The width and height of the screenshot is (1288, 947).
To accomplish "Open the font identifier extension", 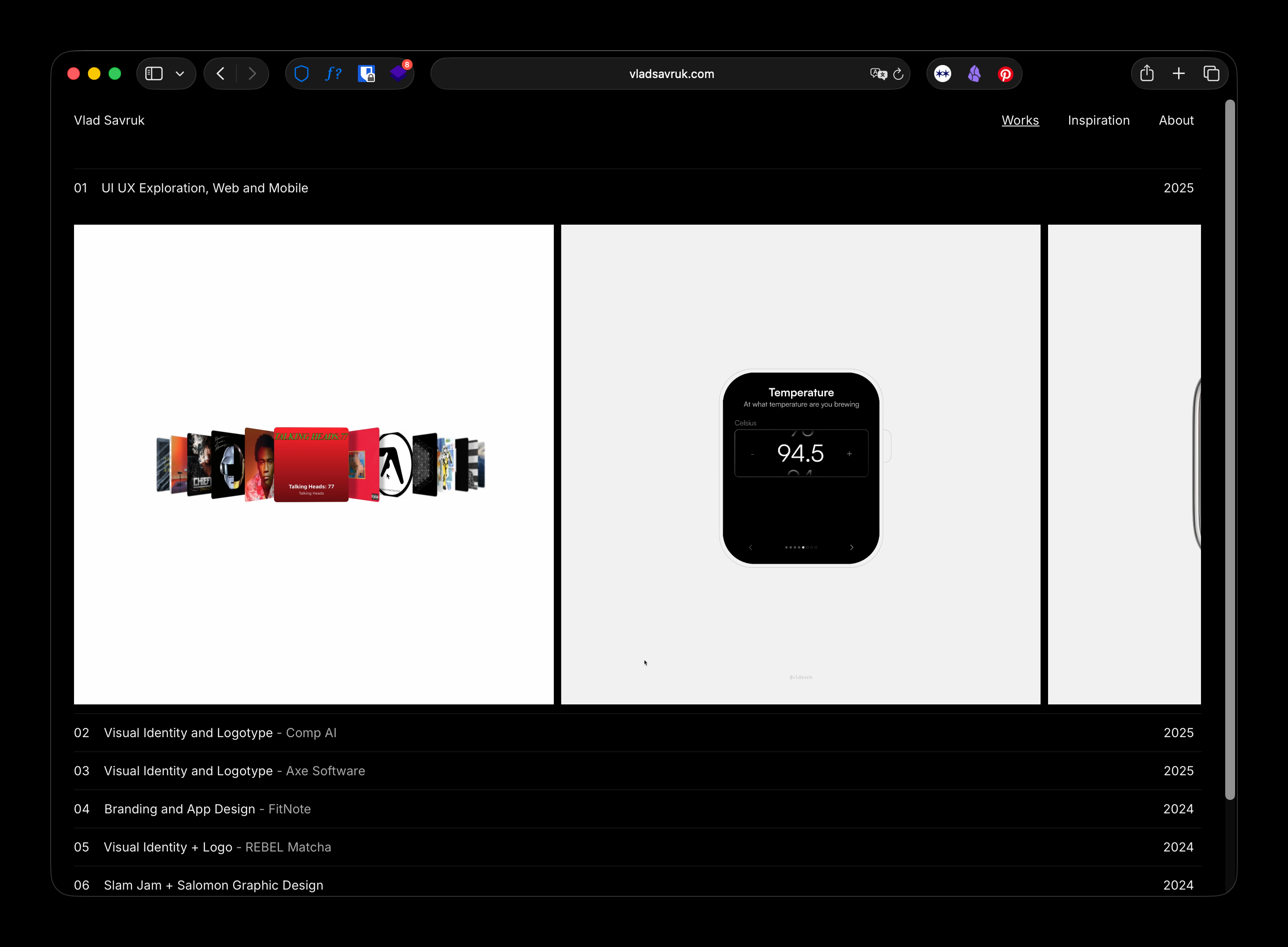I will (x=333, y=74).
